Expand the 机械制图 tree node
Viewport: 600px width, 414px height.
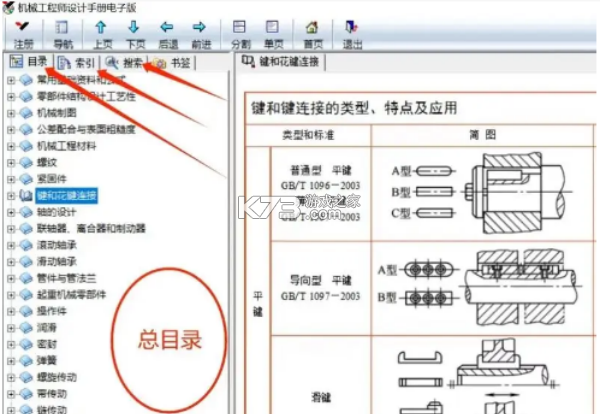click(x=11, y=113)
